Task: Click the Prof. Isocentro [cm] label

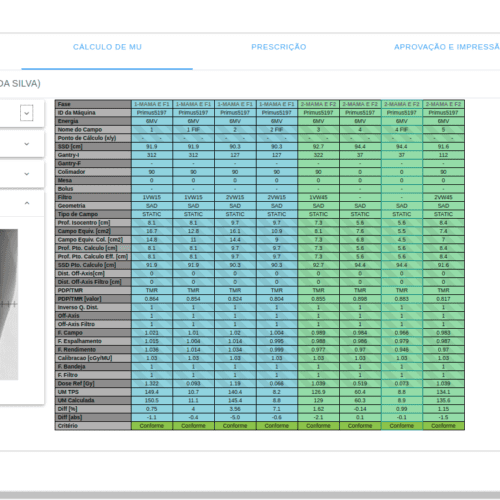Action: (x=93, y=223)
